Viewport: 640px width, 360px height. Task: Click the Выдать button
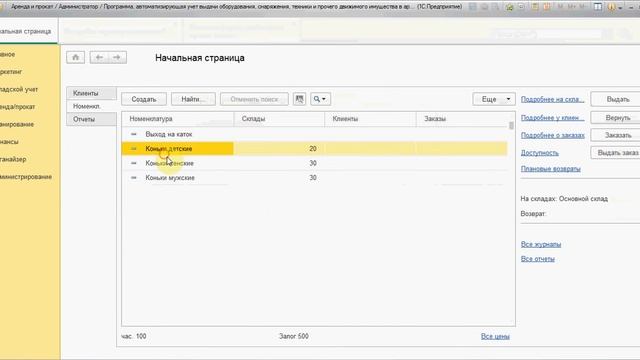616,99
